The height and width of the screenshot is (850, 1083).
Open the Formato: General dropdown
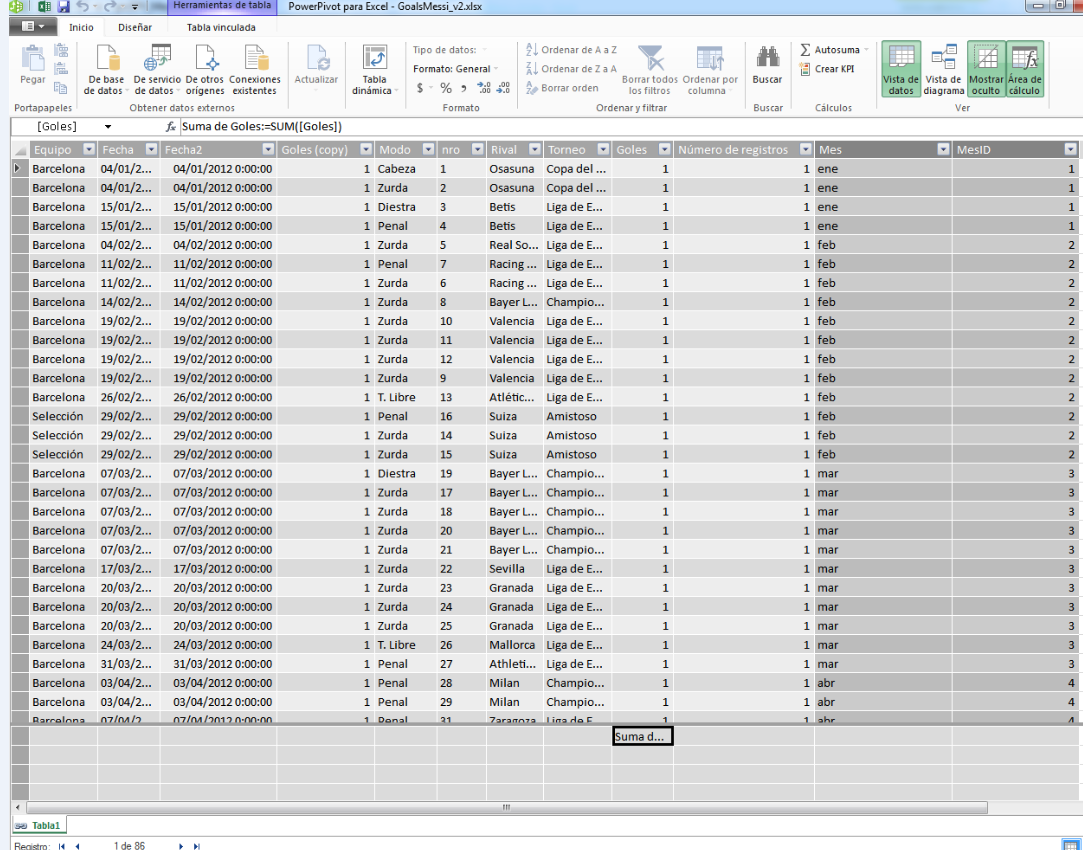pyautogui.click(x=456, y=69)
